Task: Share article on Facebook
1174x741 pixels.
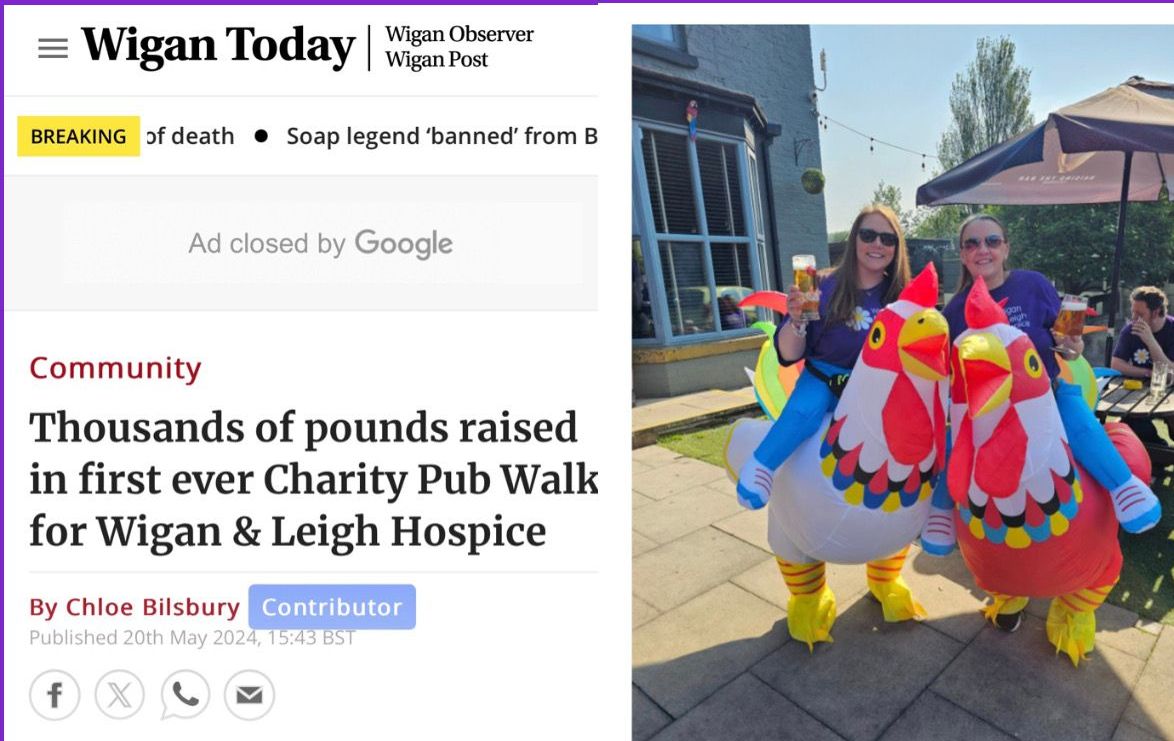Action: click(x=55, y=695)
